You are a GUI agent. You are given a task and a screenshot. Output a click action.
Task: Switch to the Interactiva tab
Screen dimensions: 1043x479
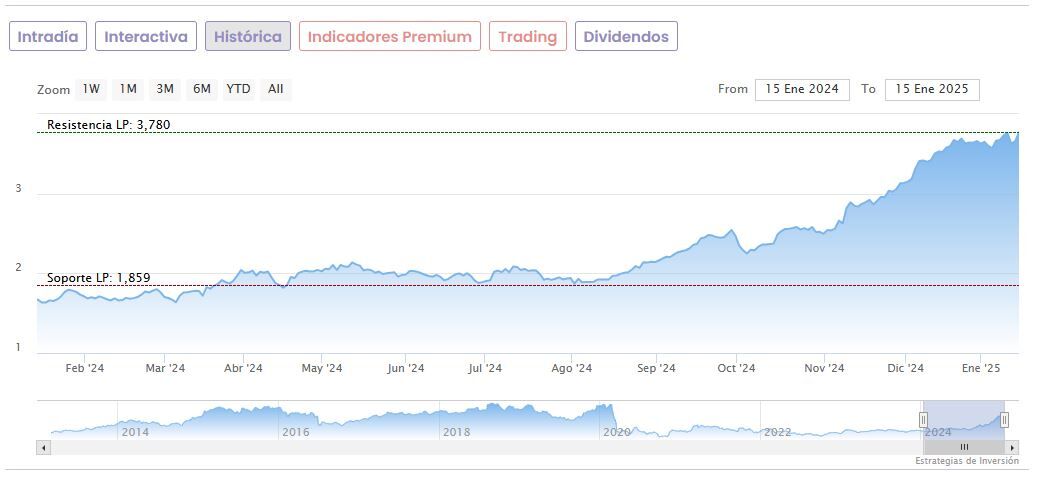coord(146,37)
